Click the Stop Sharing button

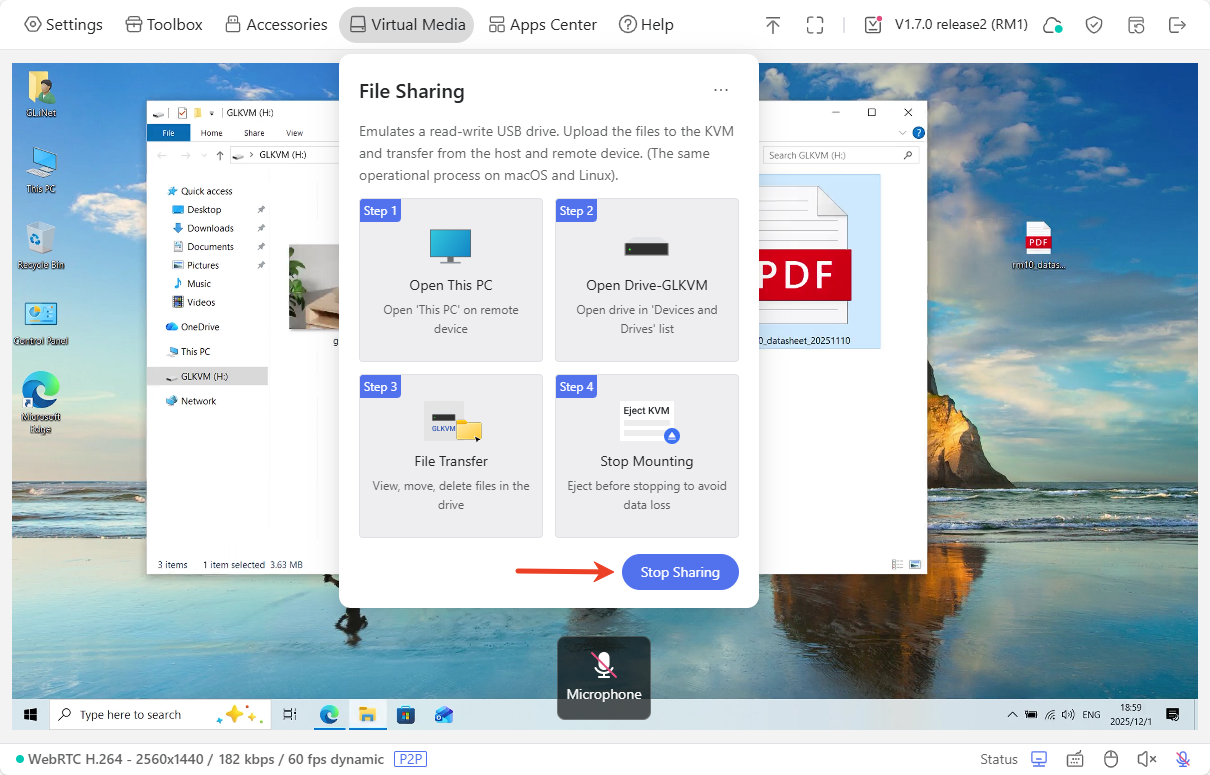[x=680, y=572]
